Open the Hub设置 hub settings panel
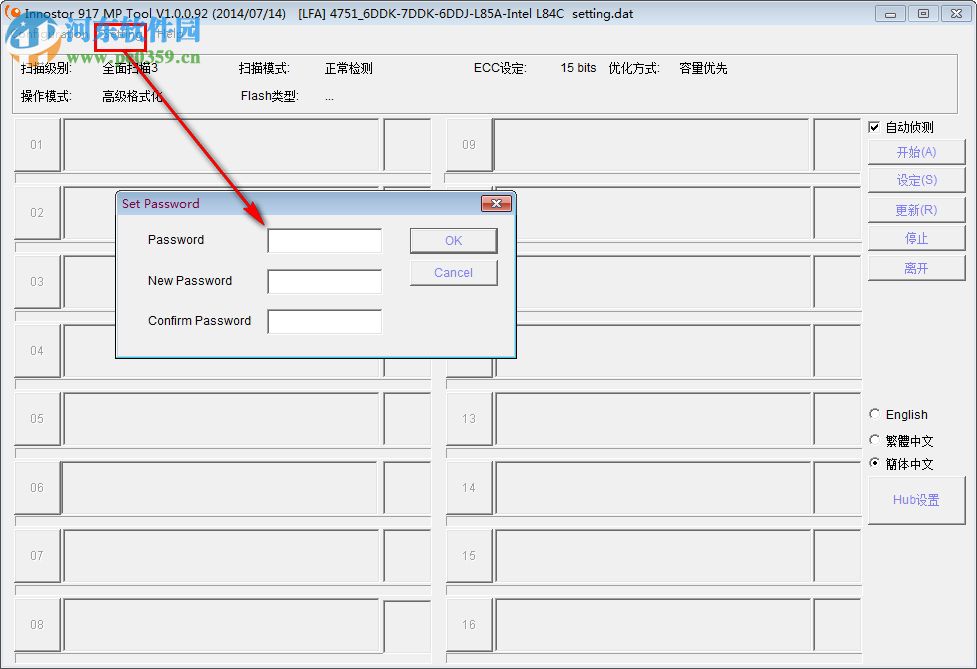 916,500
